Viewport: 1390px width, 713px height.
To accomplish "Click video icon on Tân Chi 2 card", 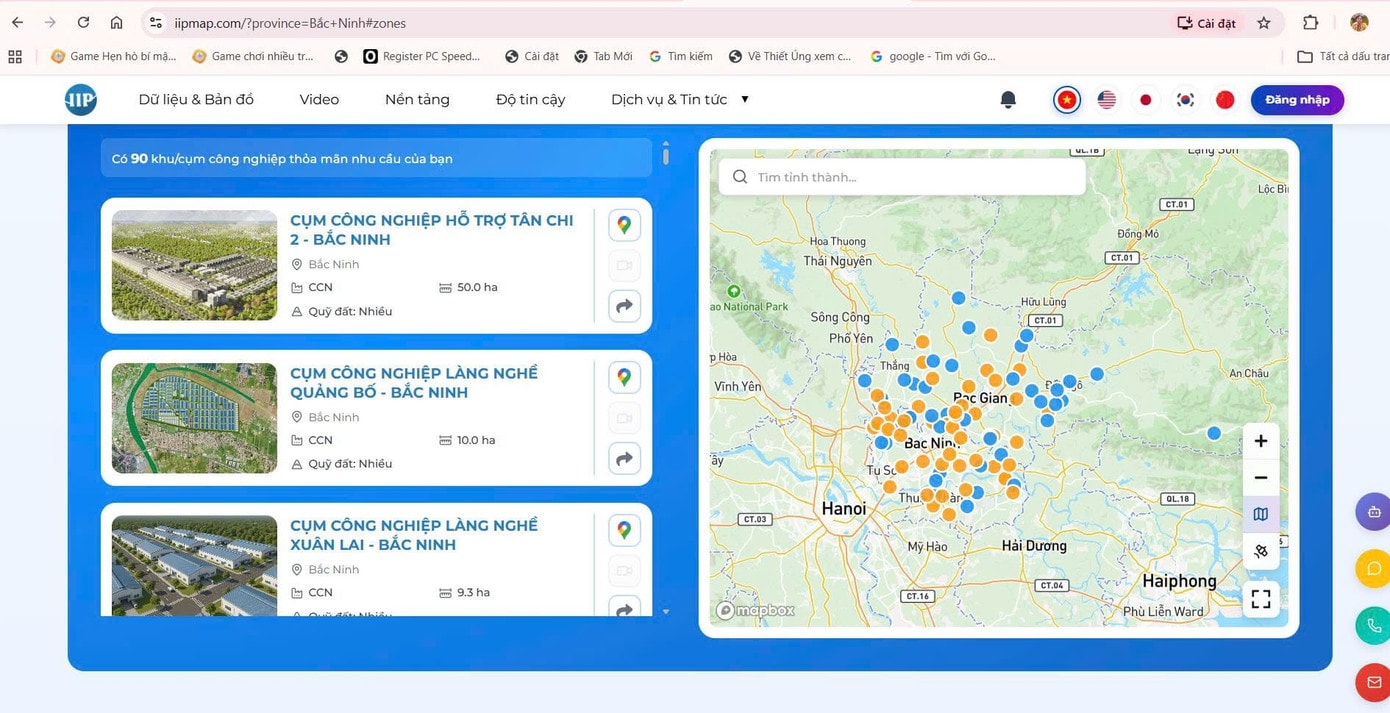I will (624, 266).
